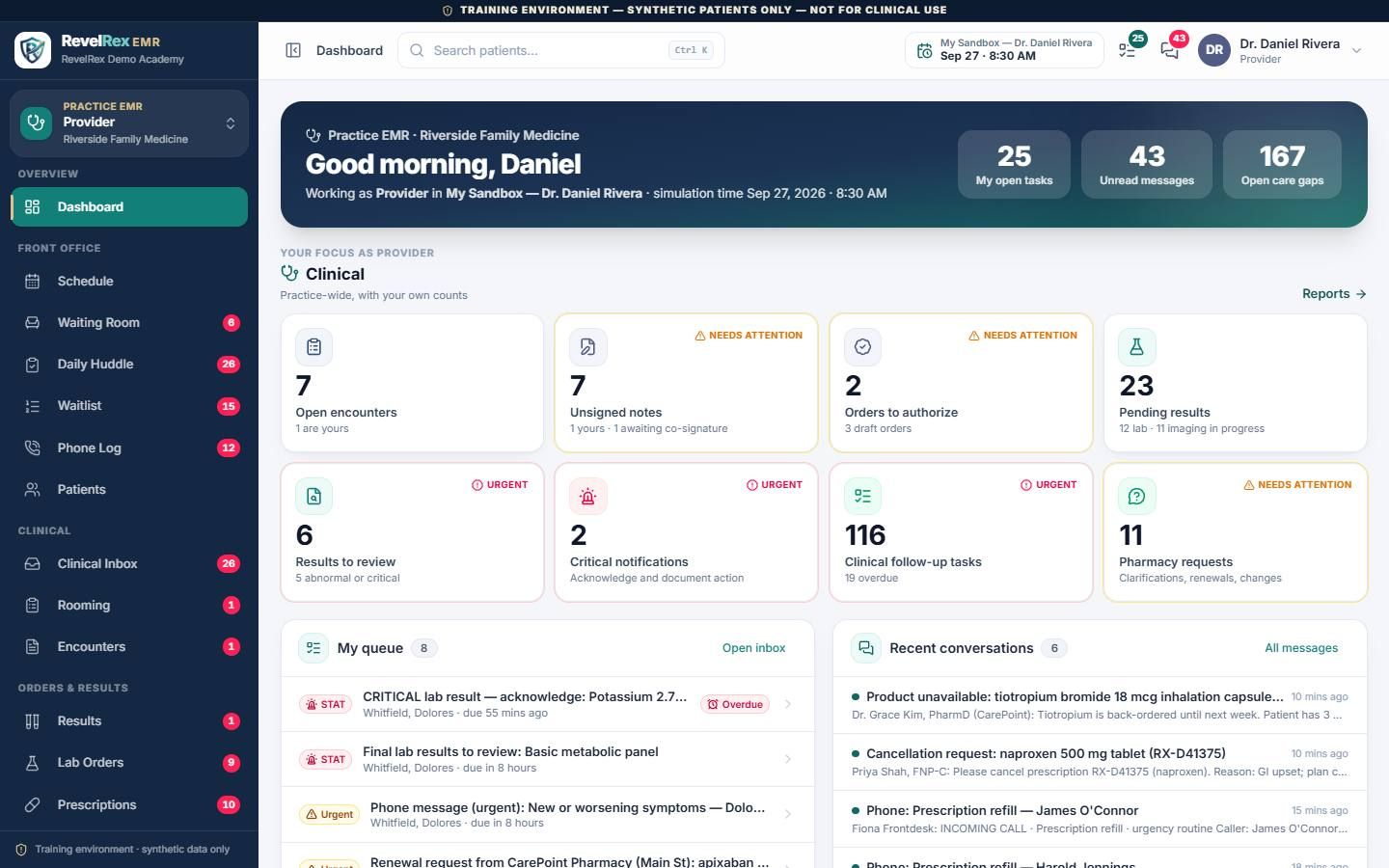
Task: Click the Results to review file icon
Action: (313, 497)
